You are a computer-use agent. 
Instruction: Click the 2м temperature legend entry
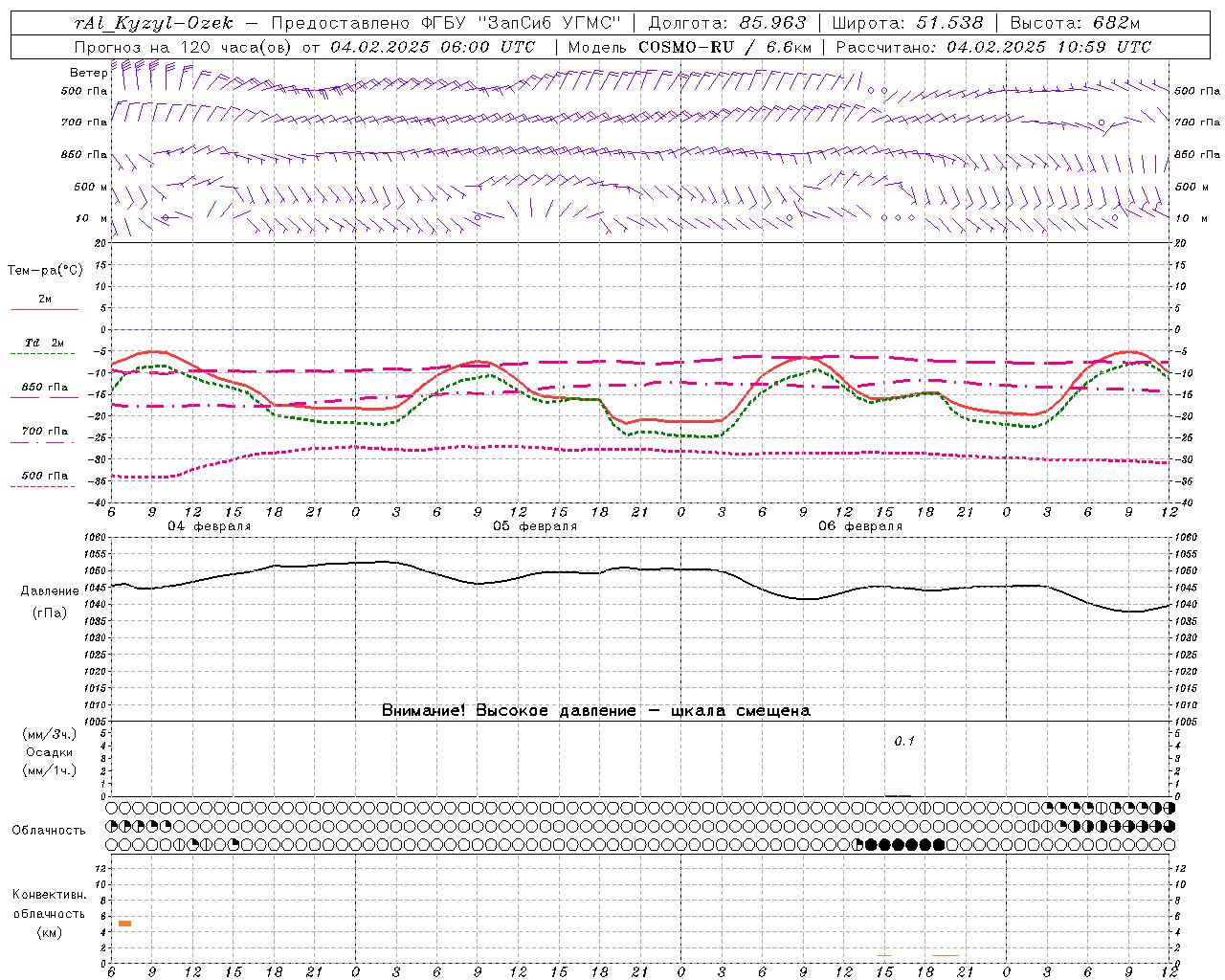44,300
